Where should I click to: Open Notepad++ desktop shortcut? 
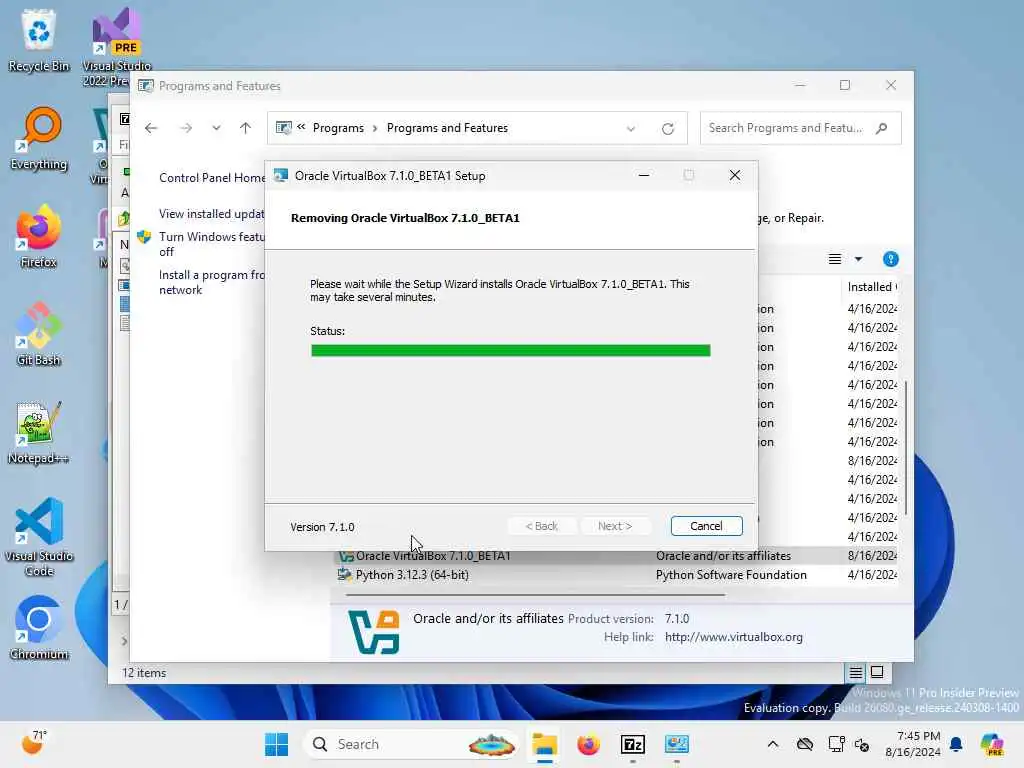(39, 432)
